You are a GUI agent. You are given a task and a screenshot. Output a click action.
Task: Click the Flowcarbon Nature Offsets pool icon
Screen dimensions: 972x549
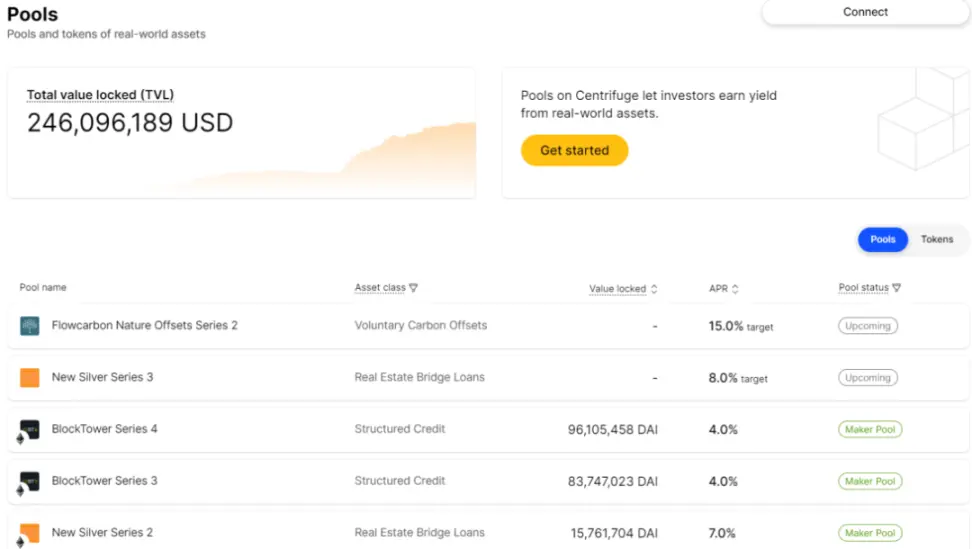(30, 326)
